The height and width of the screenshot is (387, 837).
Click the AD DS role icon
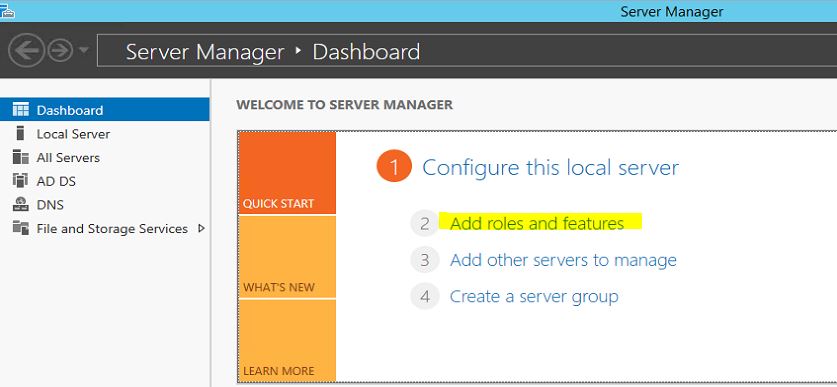pos(20,181)
